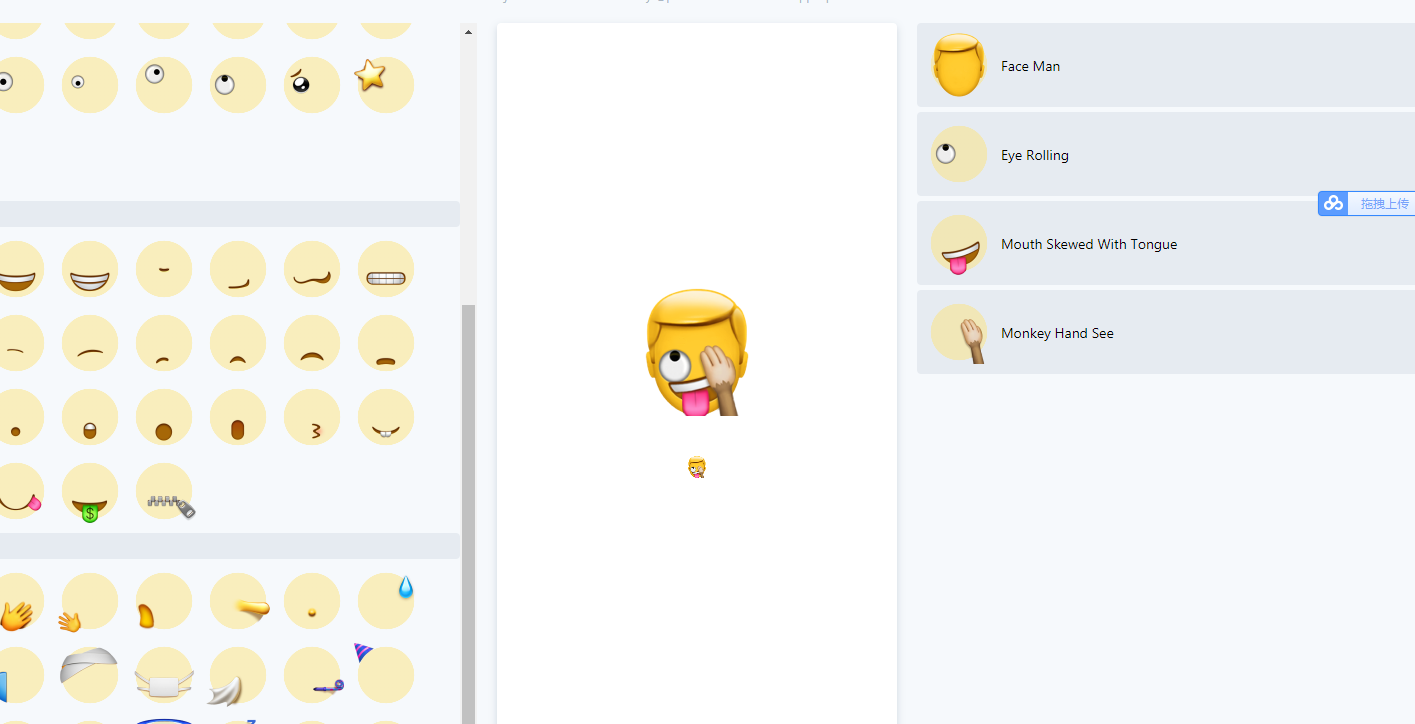Pick the small dot nose
This screenshot has height=724, width=1415.
coord(312,601)
